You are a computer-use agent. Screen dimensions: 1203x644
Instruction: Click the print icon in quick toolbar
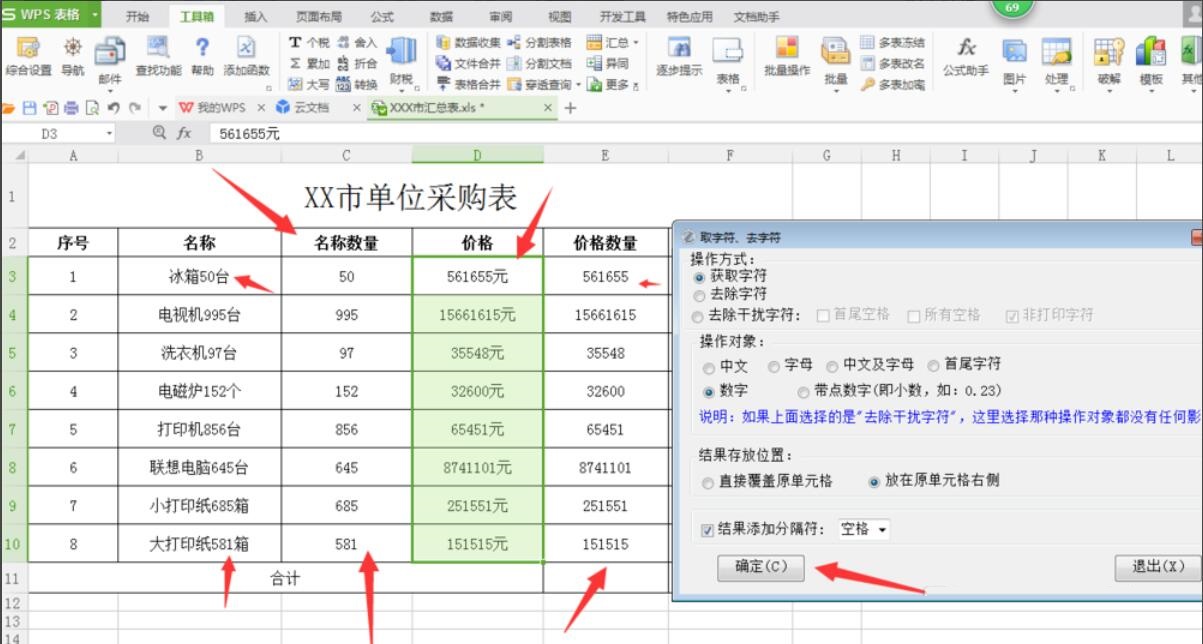pyautogui.click(x=71, y=108)
